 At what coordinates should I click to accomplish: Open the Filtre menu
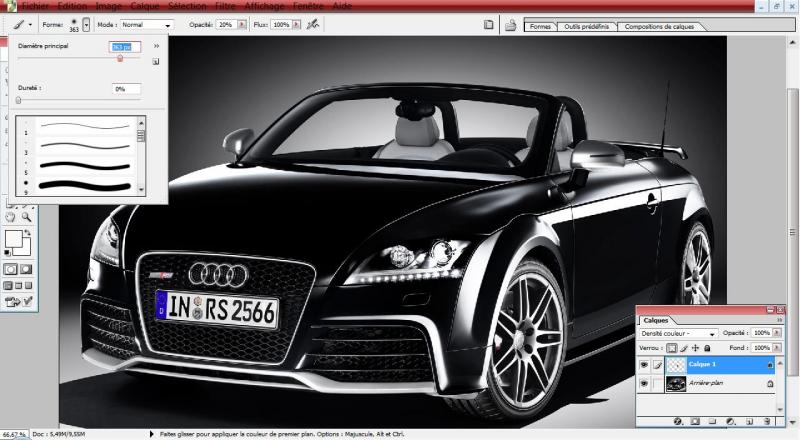coord(225,6)
